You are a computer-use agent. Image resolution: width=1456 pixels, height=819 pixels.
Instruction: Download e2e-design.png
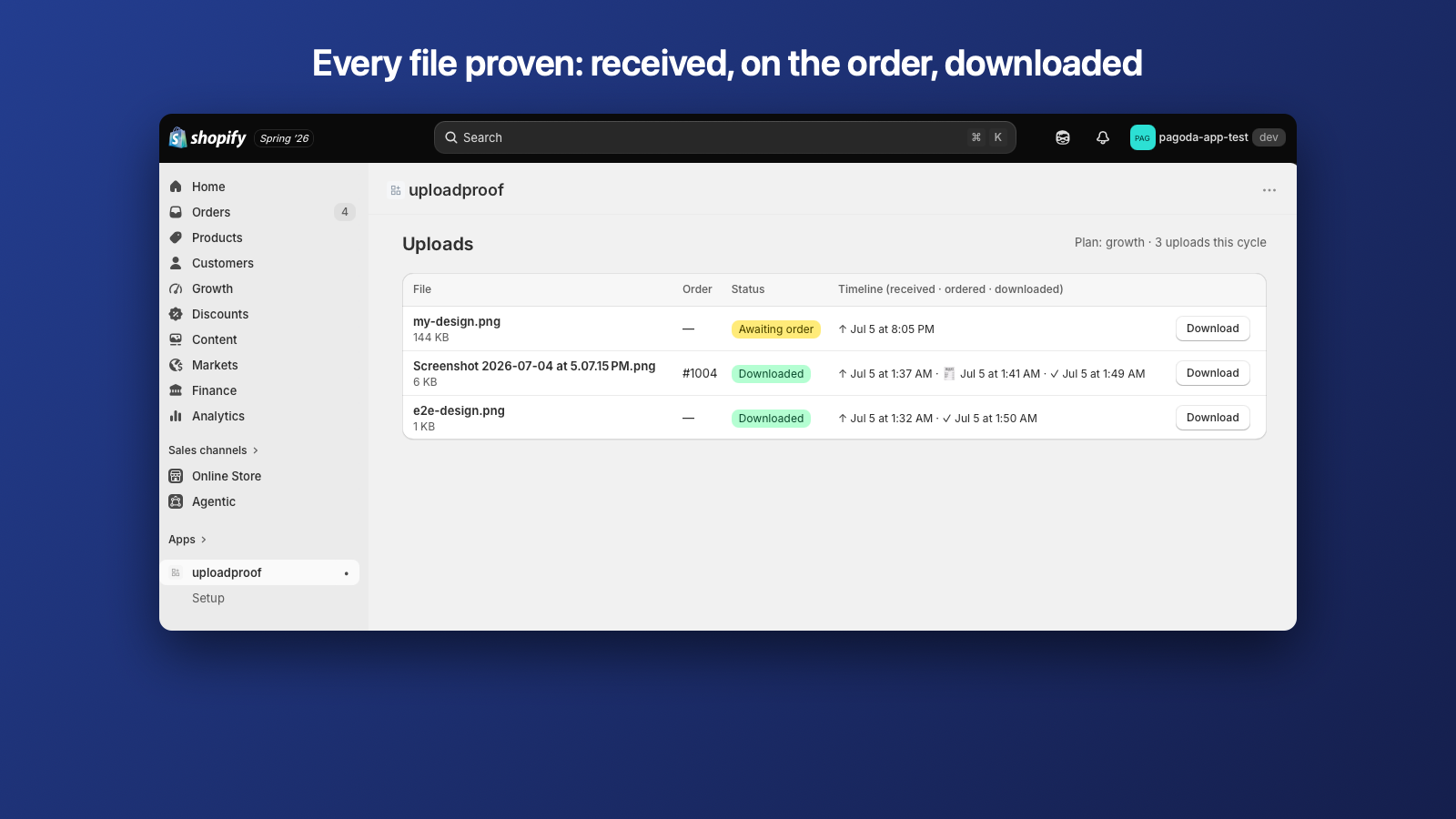(x=1212, y=418)
